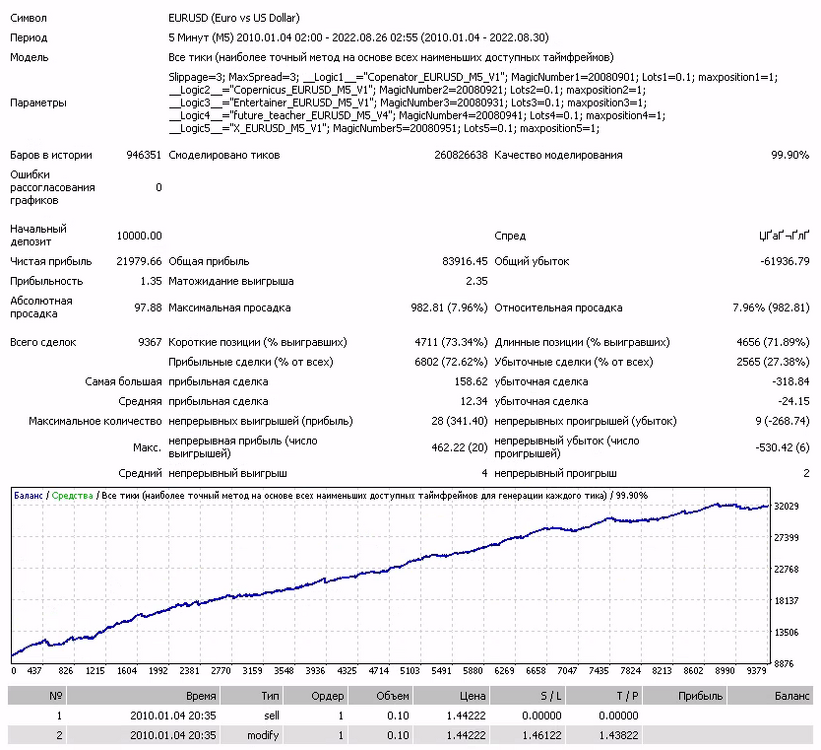821x750 pixels.
Task: Select the Slippage=3 parameter line
Action: point(473,77)
